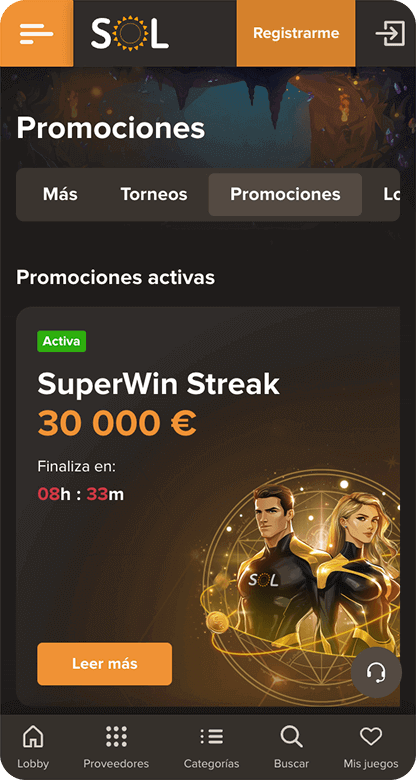Open Categorías list icon
The image size is (416, 780).
click(211, 737)
